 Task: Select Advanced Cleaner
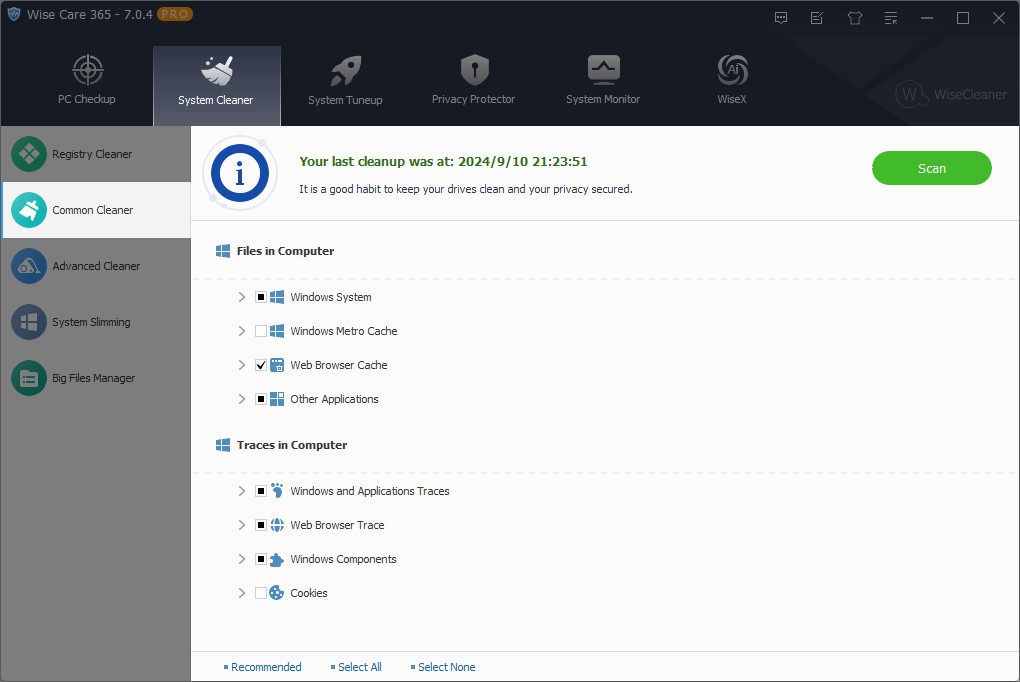(97, 266)
